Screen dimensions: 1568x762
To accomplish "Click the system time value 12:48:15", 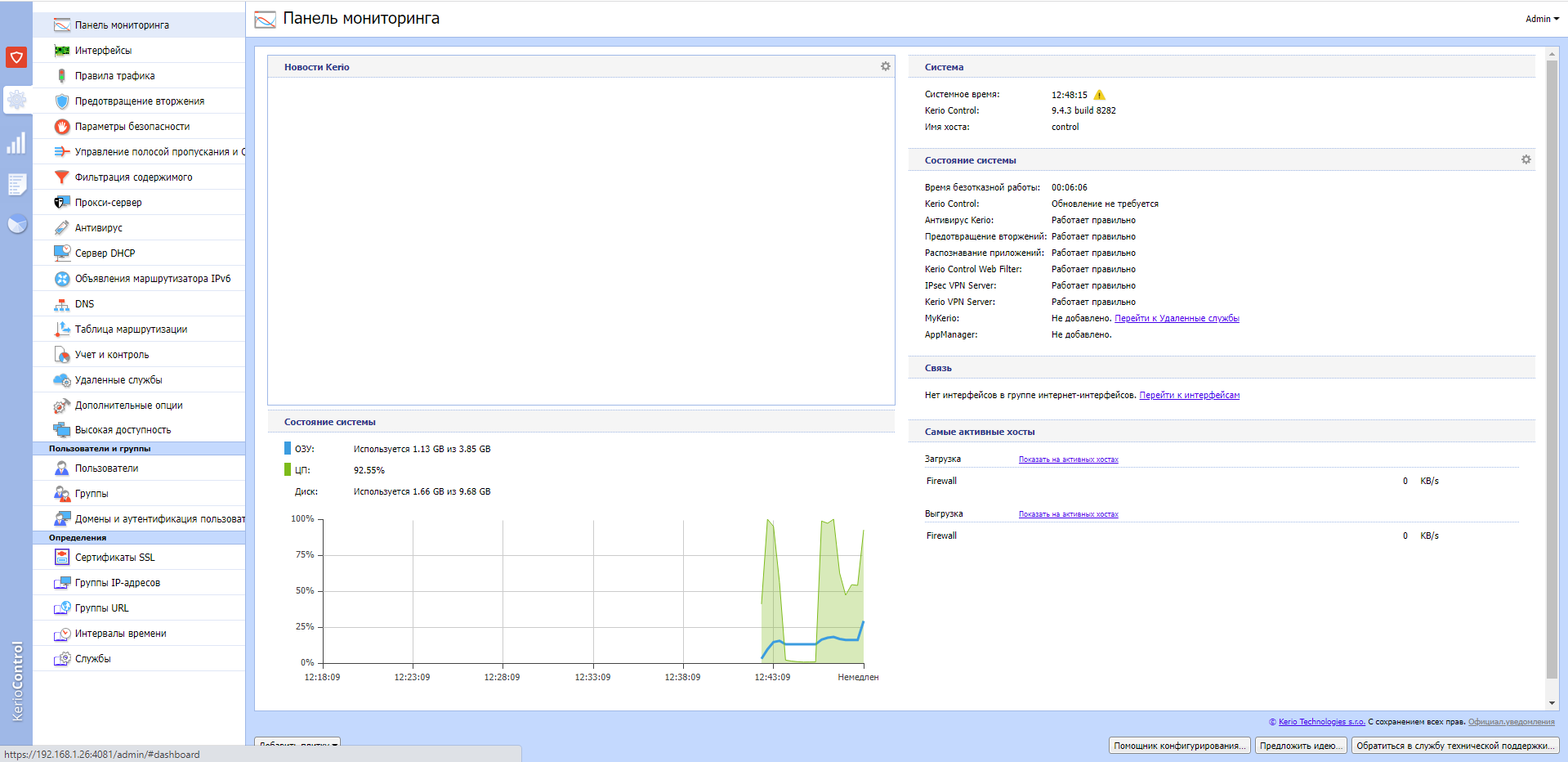I will click(x=1069, y=95).
